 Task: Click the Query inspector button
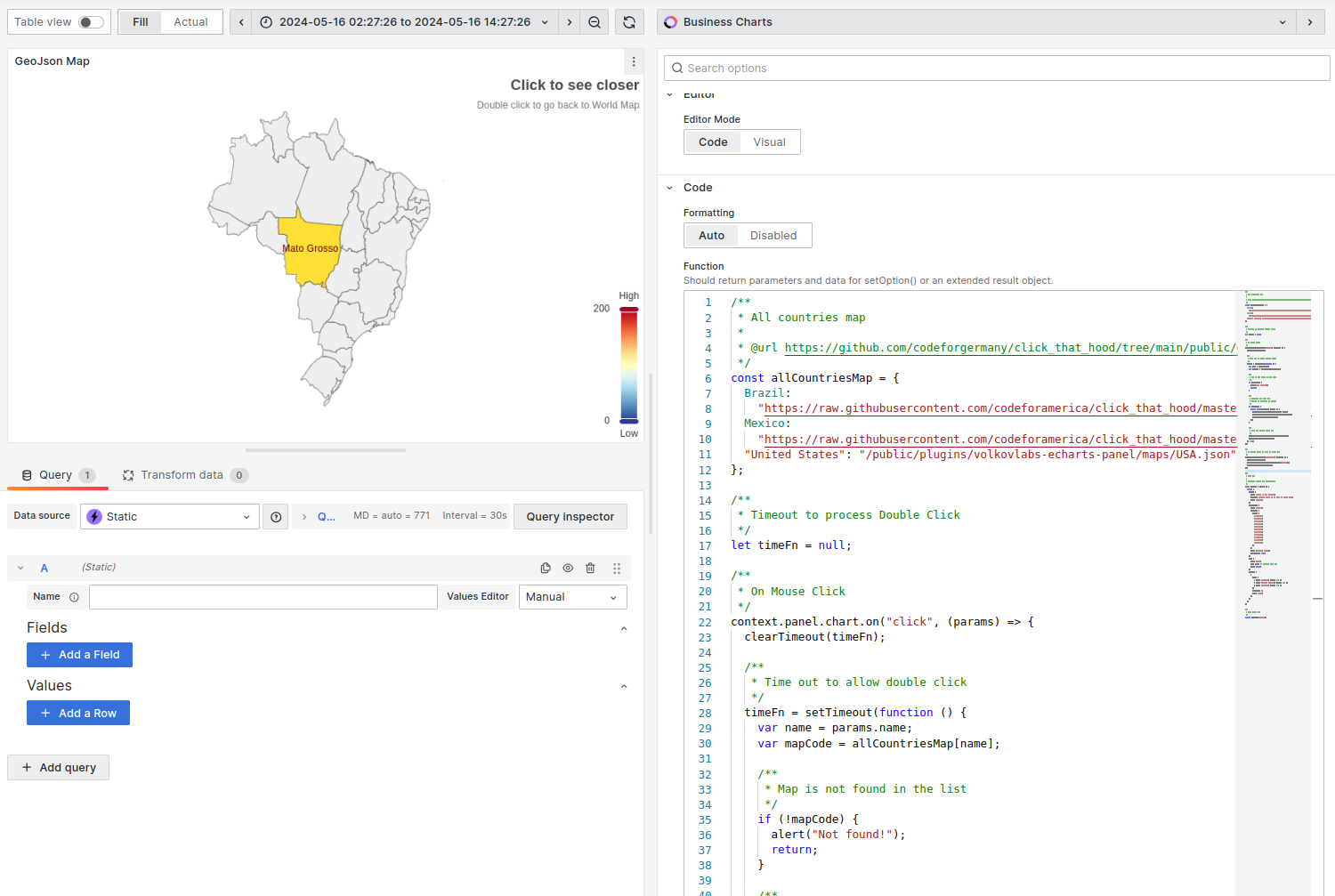pyautogui.click(x=570, y=516)
